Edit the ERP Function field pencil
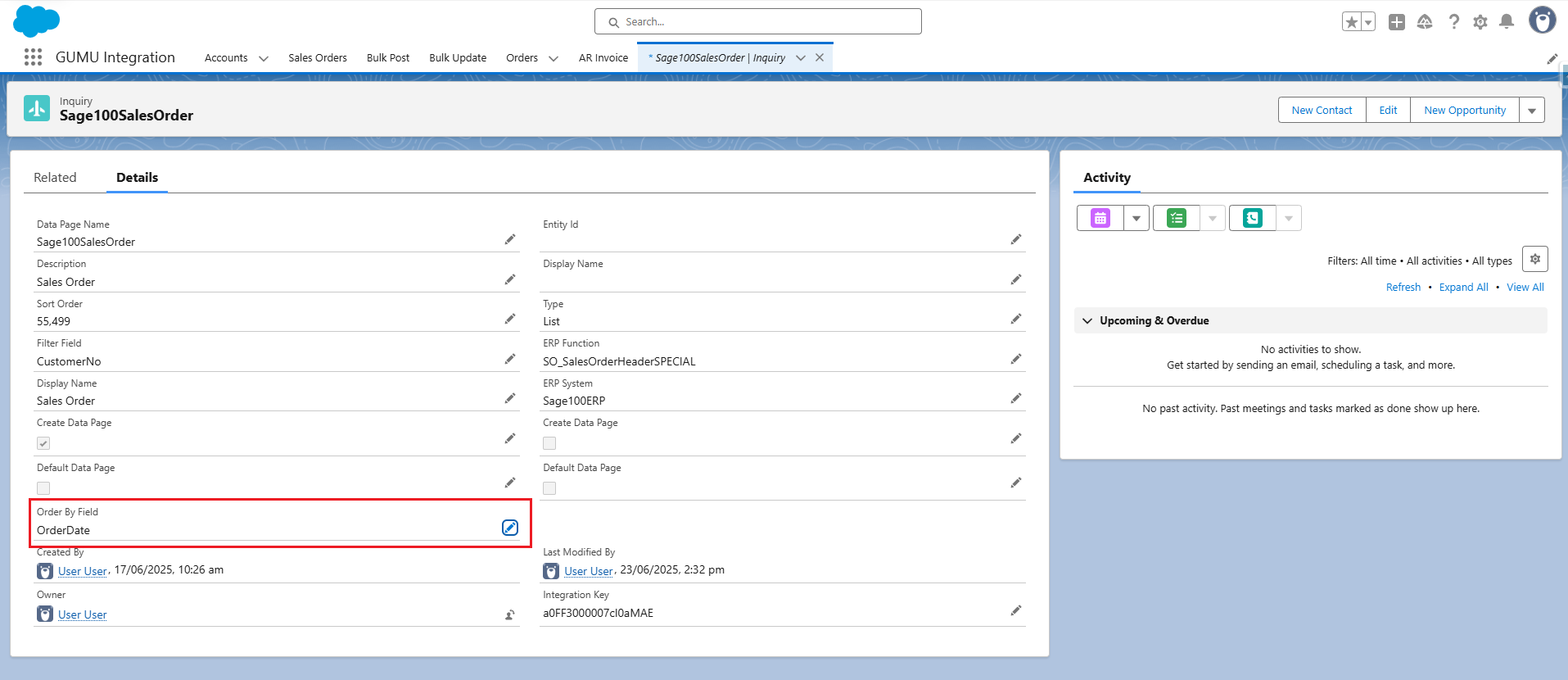 (1016, 359)
